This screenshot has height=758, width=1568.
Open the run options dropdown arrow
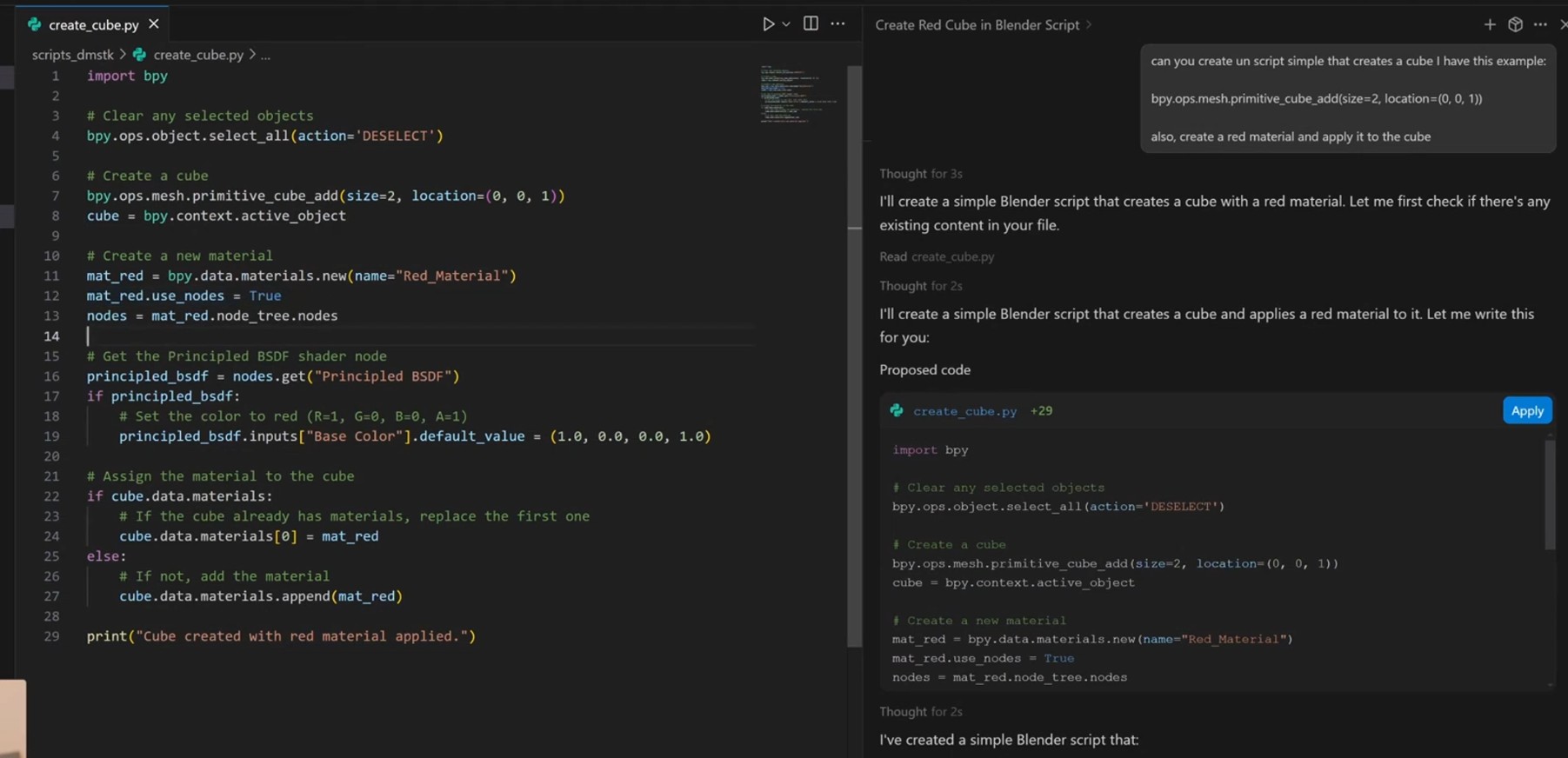click(x=786, y=24)
